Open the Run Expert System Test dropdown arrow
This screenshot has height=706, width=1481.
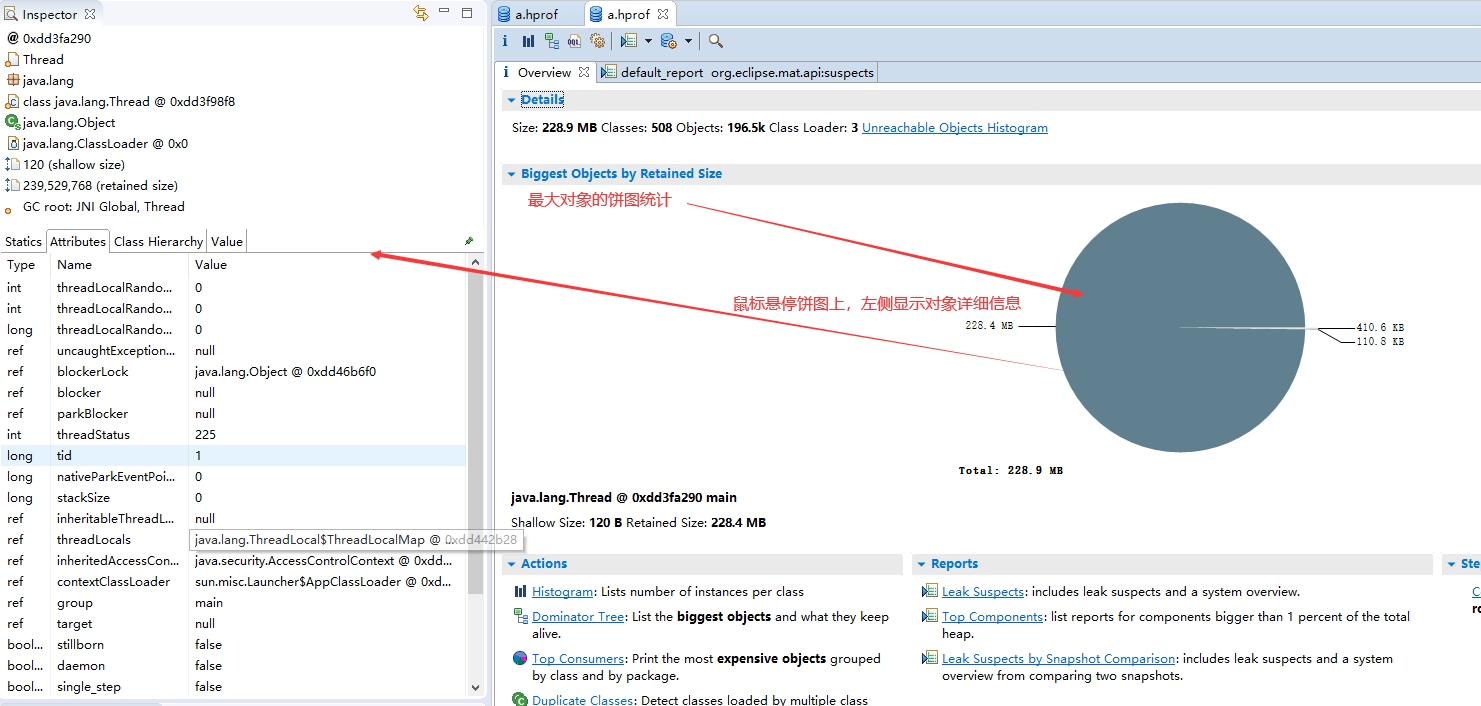(x=648, y=41)
